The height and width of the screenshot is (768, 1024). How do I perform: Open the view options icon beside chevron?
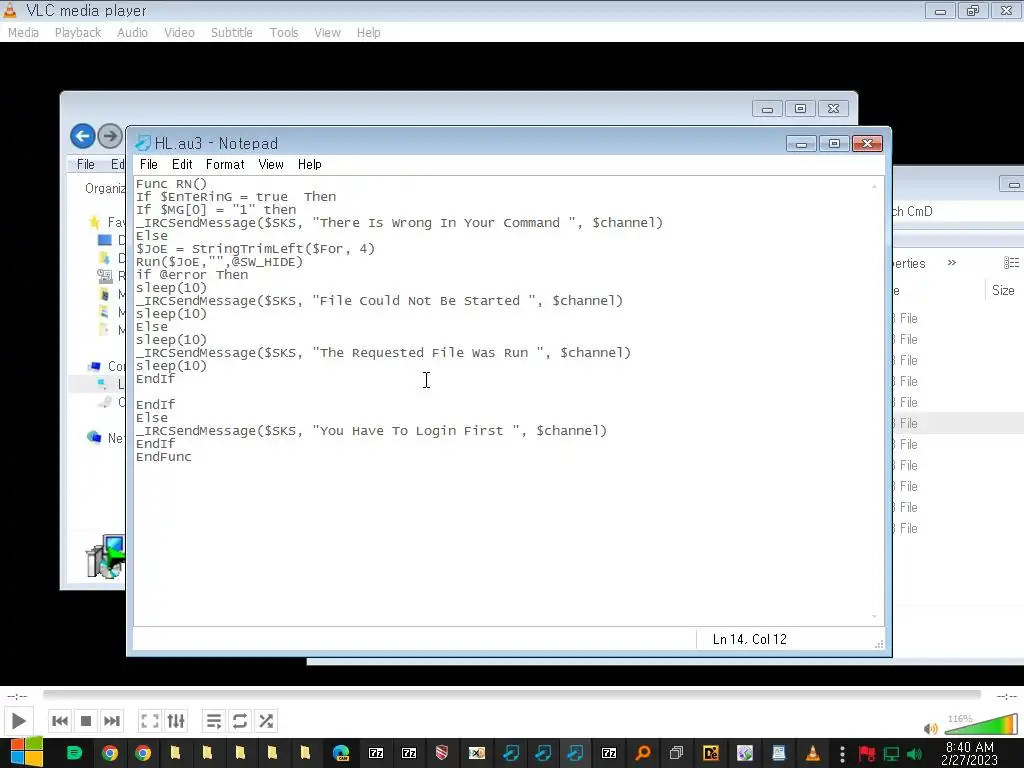(x=1012, y=263)
